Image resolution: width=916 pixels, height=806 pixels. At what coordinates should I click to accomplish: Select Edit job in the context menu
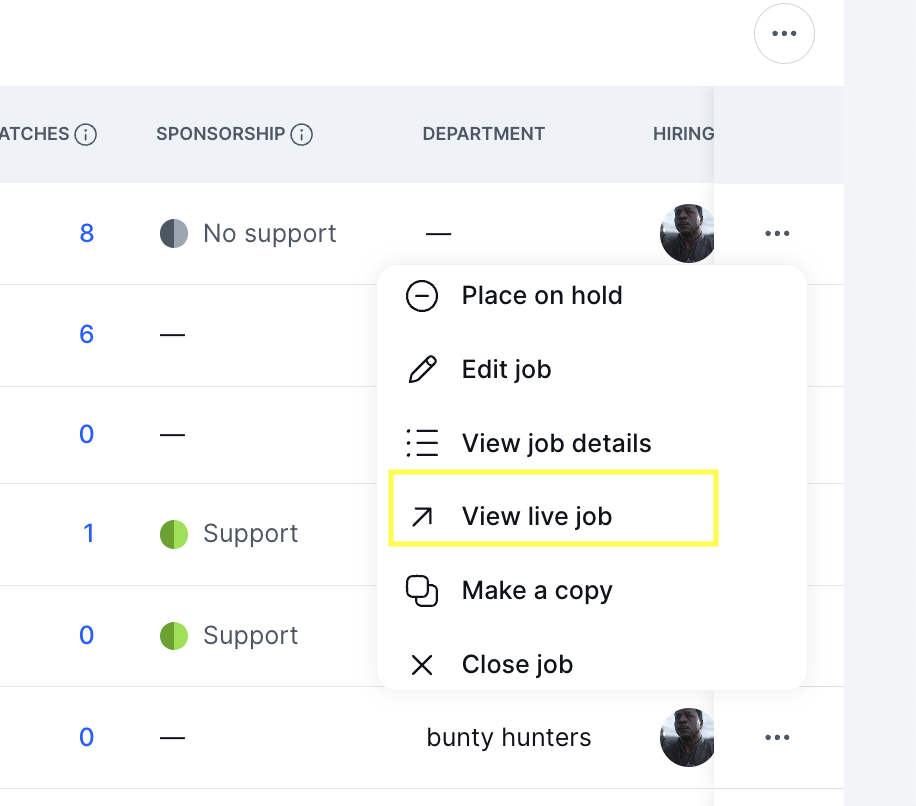591,370
